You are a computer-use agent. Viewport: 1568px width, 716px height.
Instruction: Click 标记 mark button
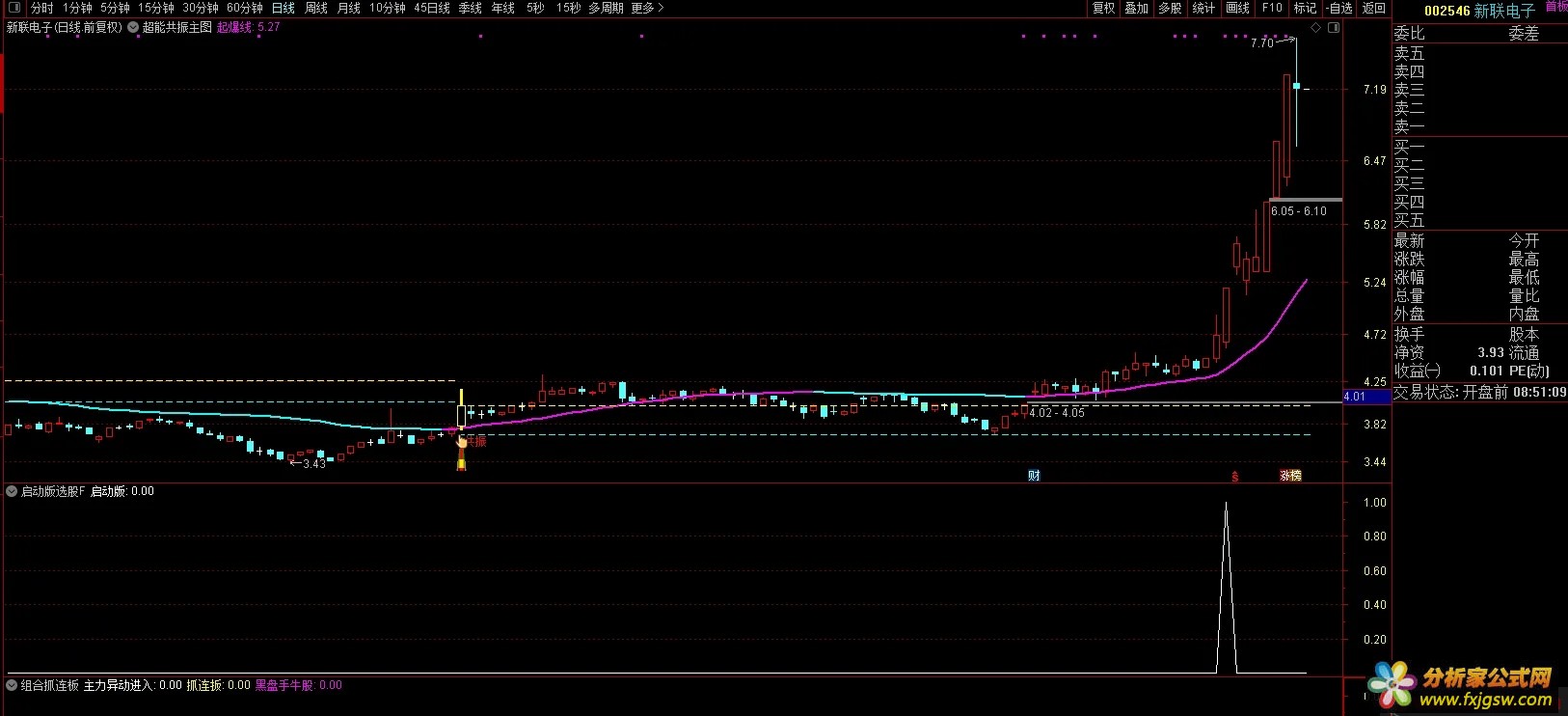1305,8
